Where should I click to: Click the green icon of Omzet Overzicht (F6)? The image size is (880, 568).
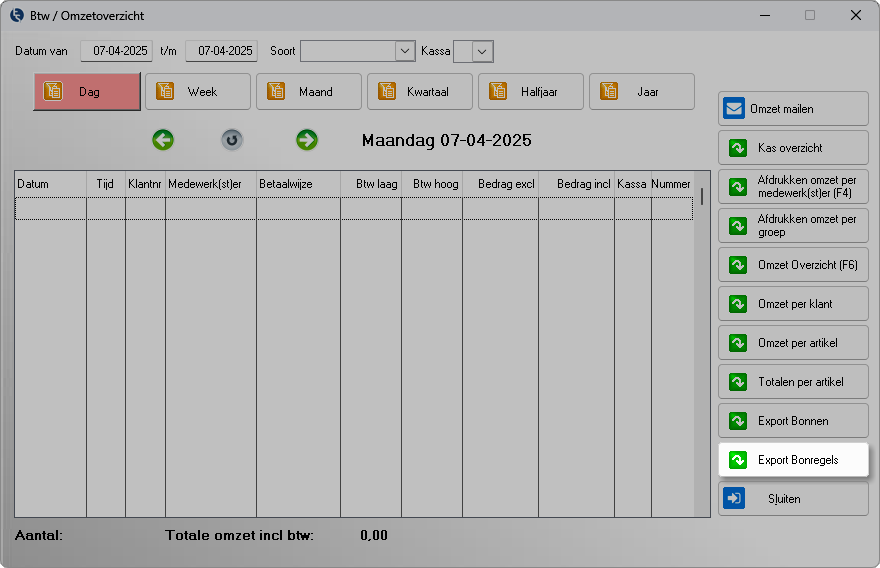pos(738,265)
